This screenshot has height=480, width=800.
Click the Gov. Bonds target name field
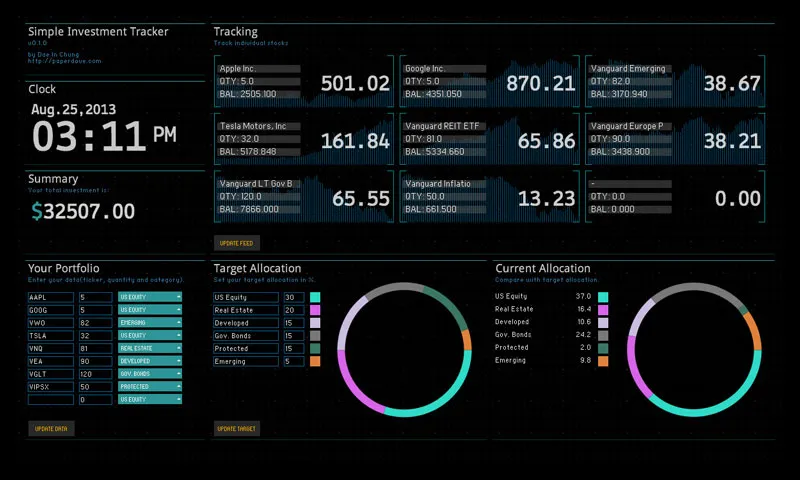coord(246,335)
